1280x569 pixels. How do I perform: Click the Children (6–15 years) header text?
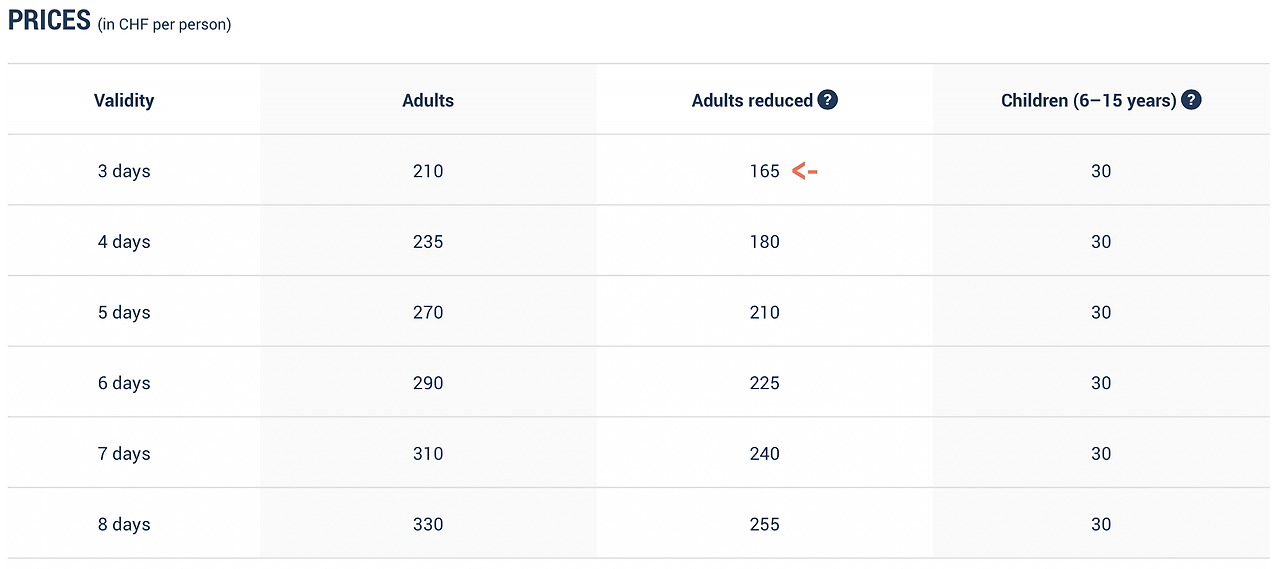(x=1089, y=100)
